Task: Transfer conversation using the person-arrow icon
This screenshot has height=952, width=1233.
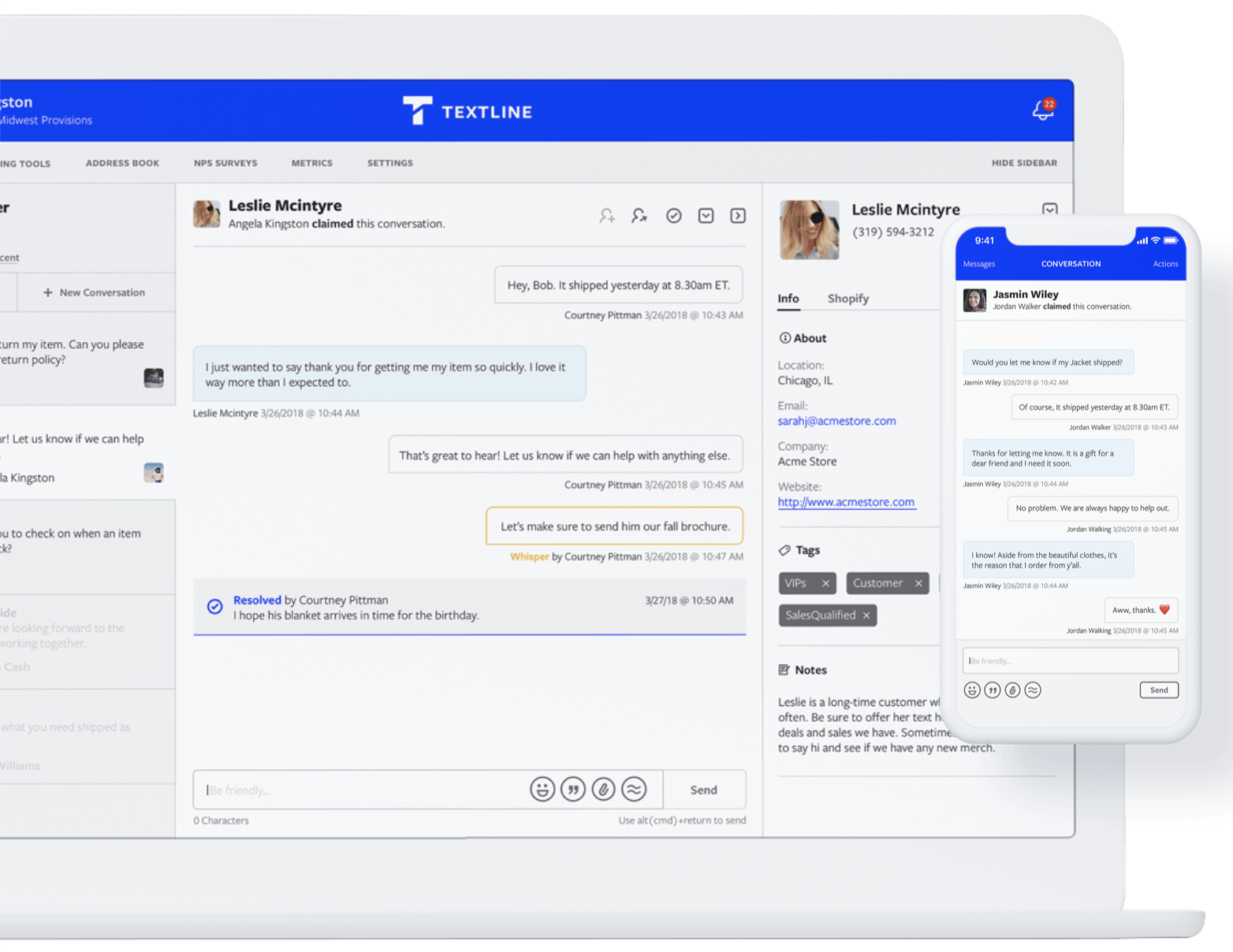Action: click(639, 215)
